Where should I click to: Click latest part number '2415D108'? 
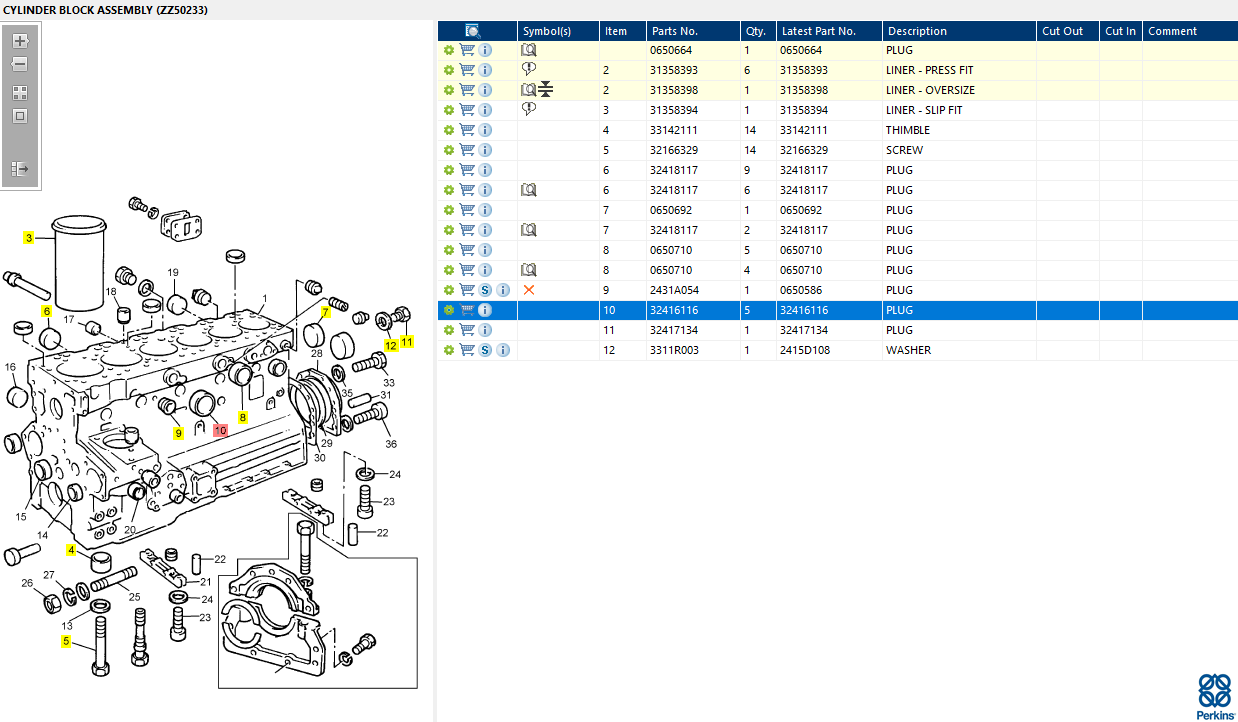point(804,350)
